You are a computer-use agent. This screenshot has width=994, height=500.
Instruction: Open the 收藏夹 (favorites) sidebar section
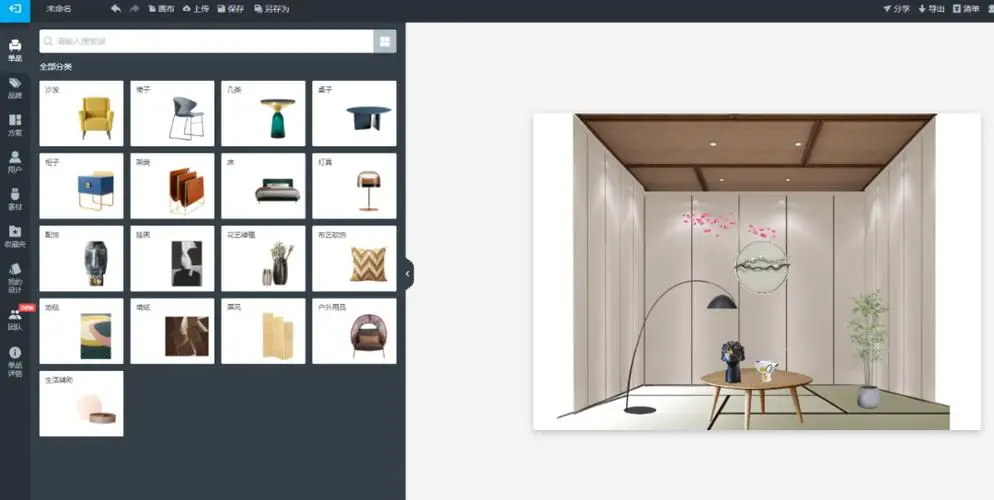[15, 236]
